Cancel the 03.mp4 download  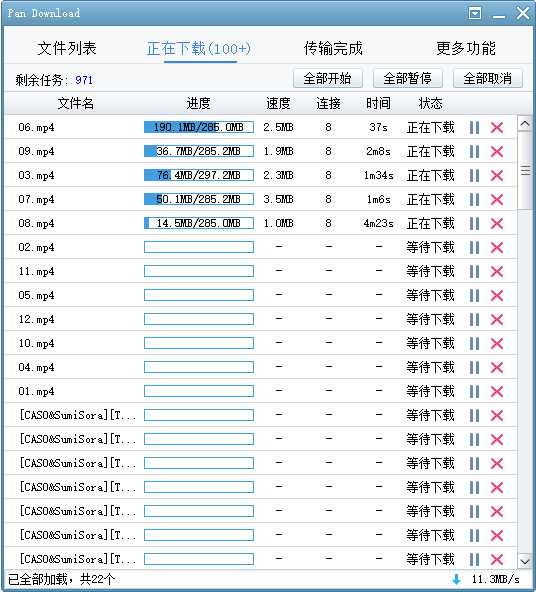tap(497, 176)
